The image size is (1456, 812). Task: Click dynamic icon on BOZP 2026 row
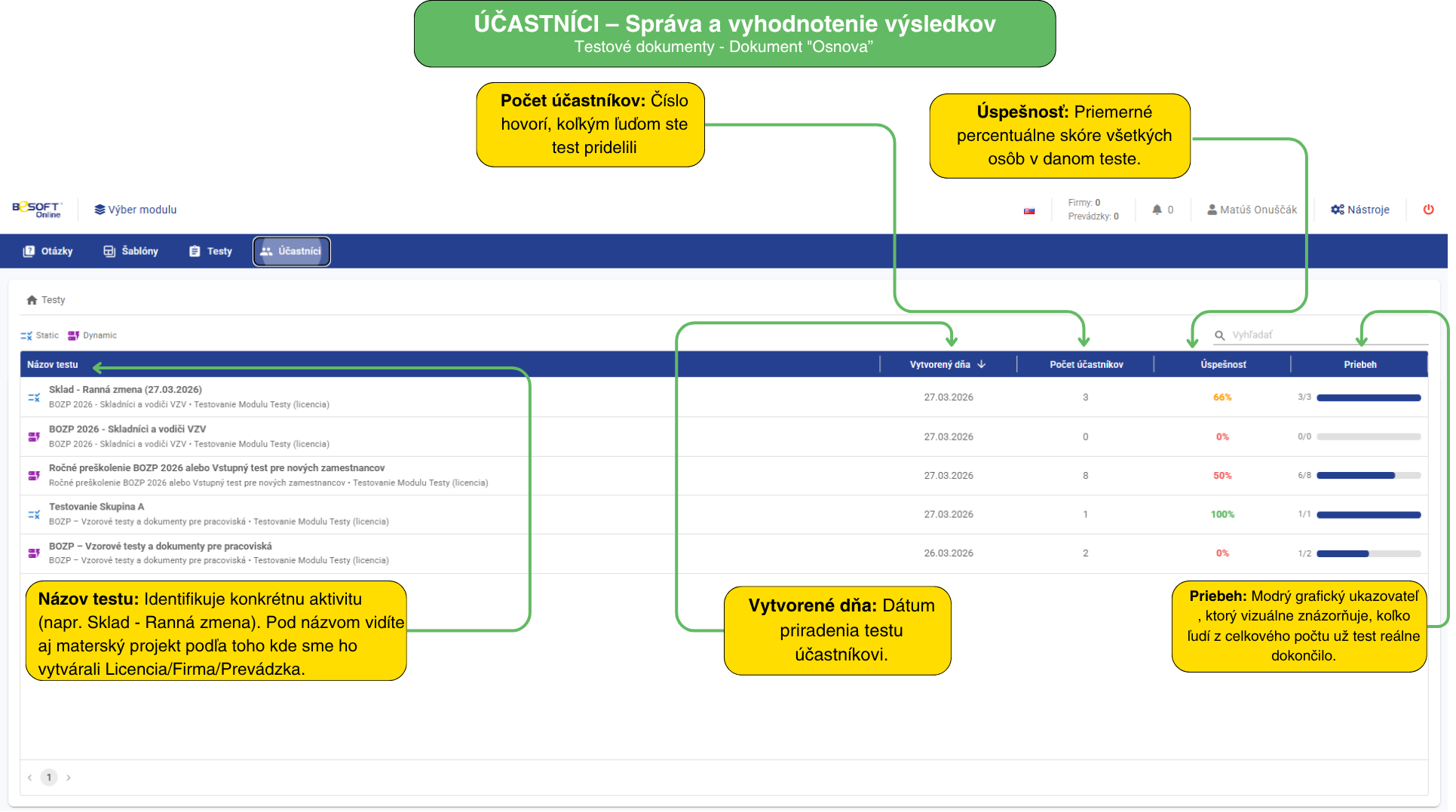(34, 437)
